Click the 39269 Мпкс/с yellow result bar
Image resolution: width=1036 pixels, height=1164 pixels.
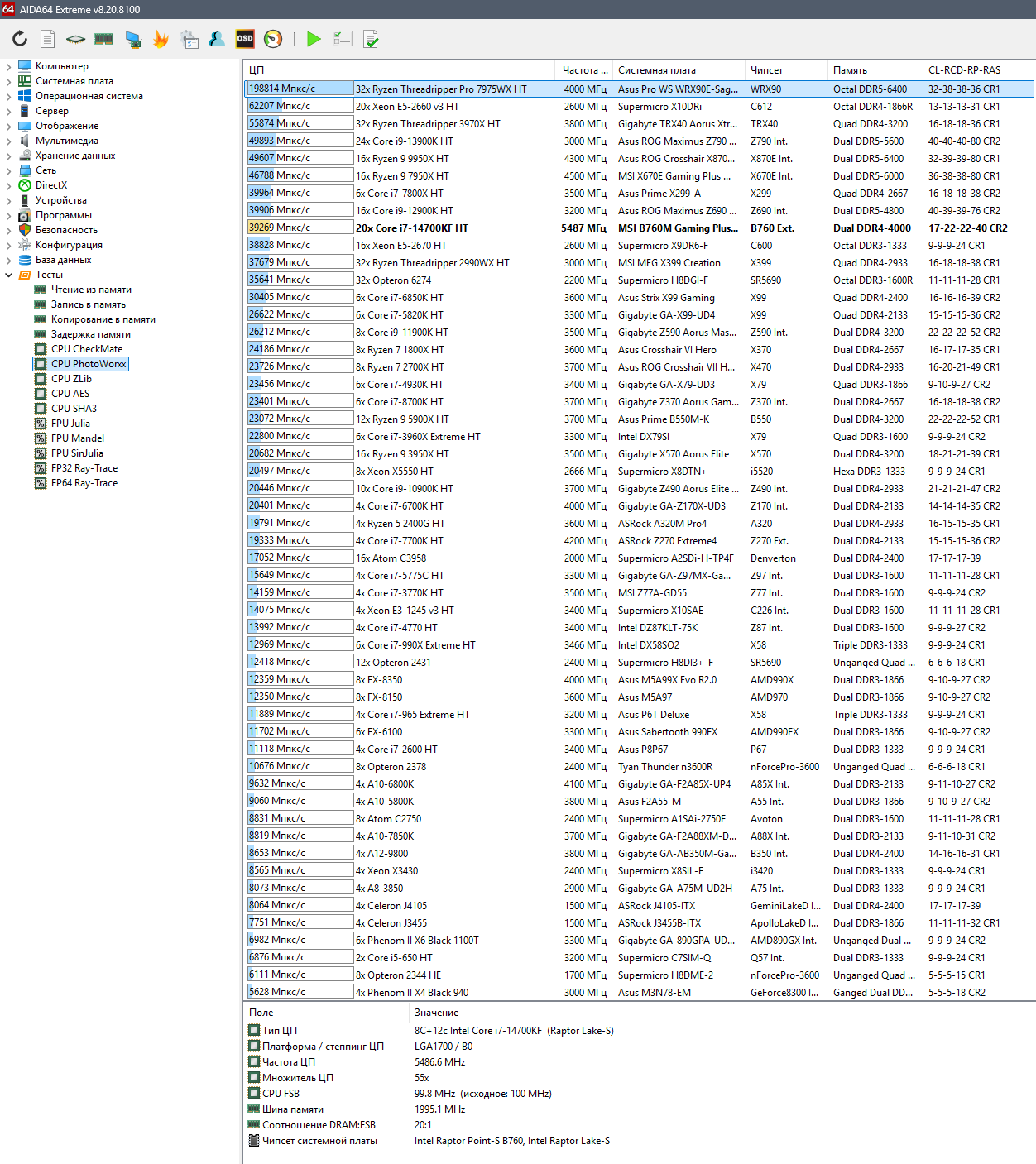[300, 228]
